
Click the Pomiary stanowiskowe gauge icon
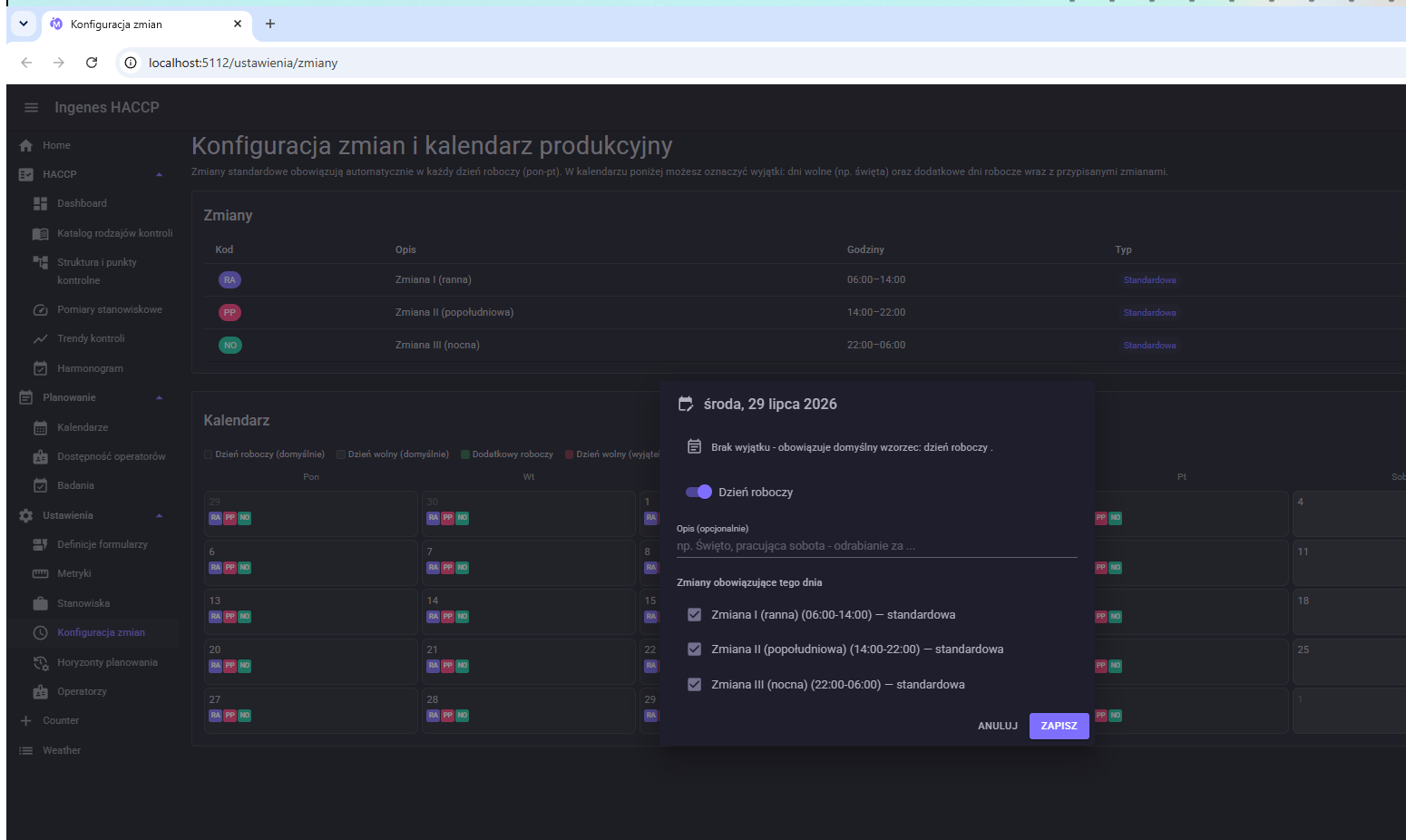(x=40, y=309)
